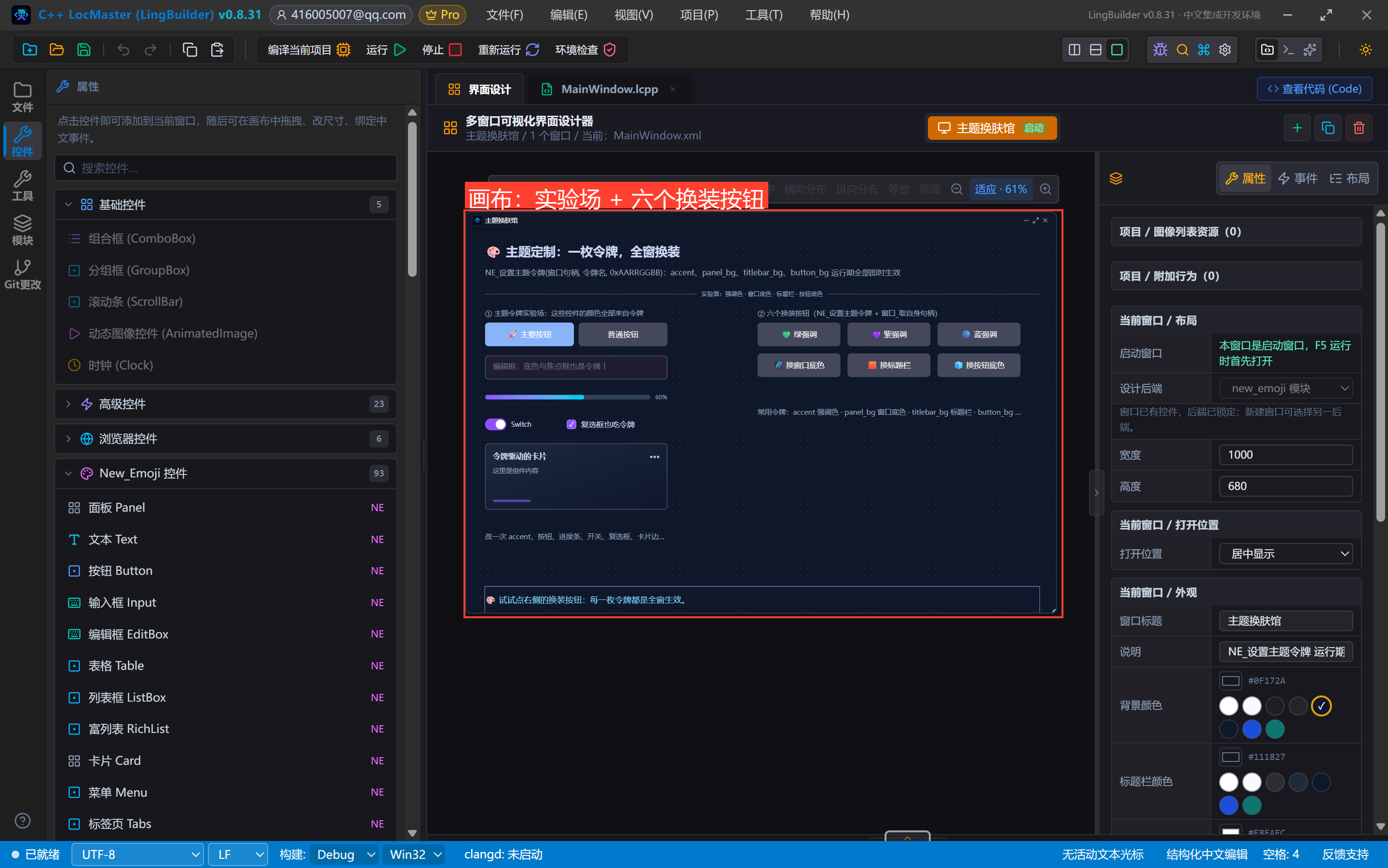Viewport: 1388px width, 868px height.
Task: Open the 文件(F) menu
Action: point(504,15)
